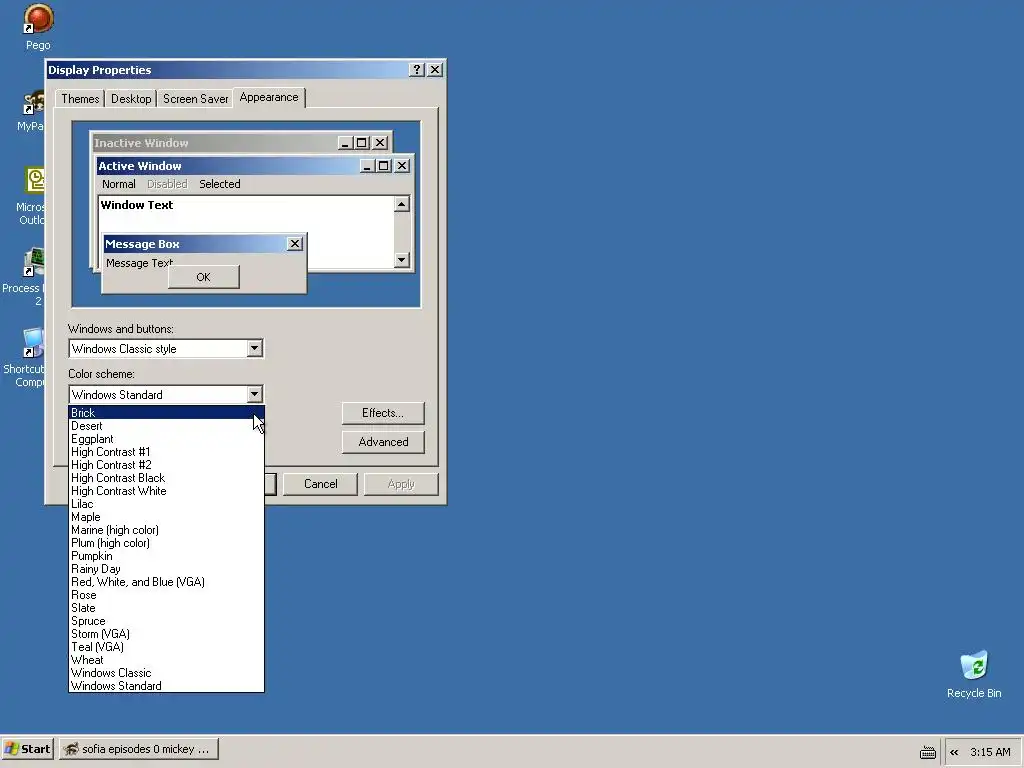Open the Recycle Bin icon
The height and width of the screenshot is (768, 1024).
[974, 675]
